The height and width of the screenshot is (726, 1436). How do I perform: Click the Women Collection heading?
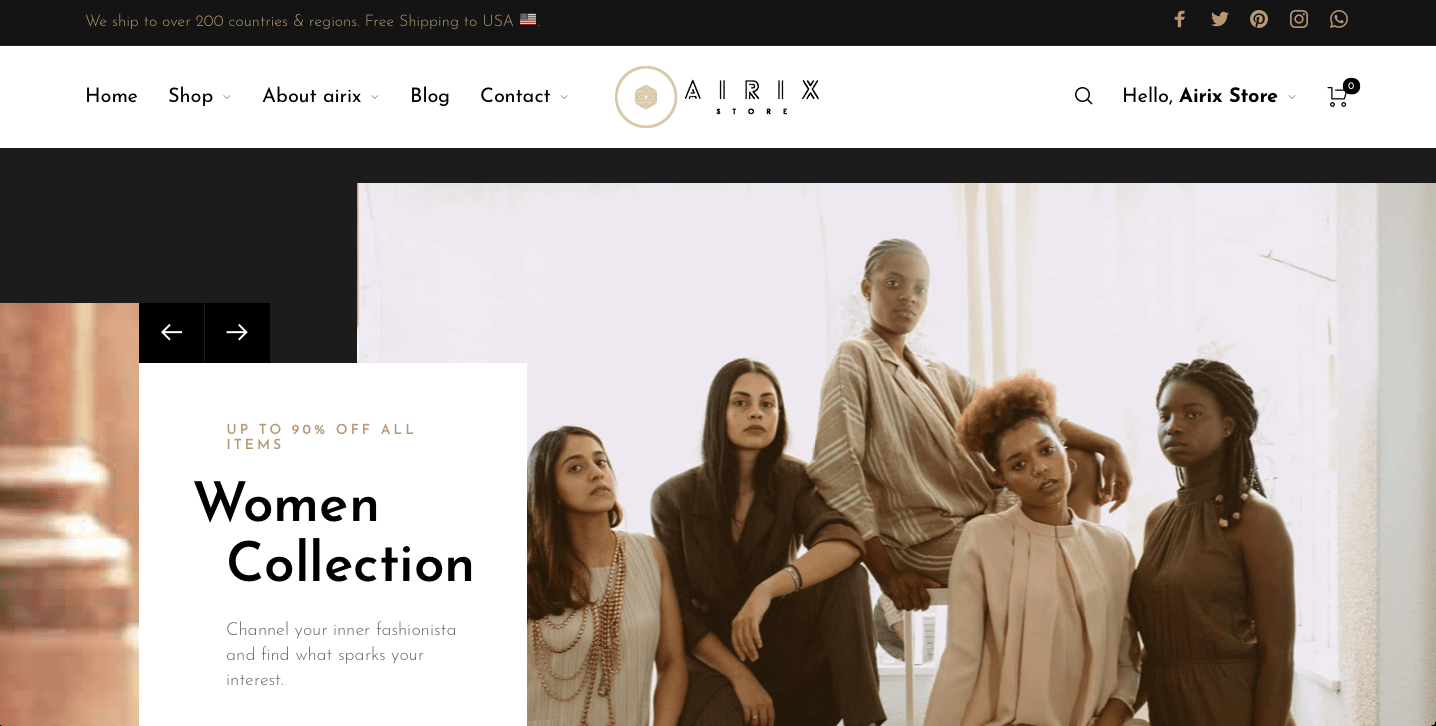point(334,533)
